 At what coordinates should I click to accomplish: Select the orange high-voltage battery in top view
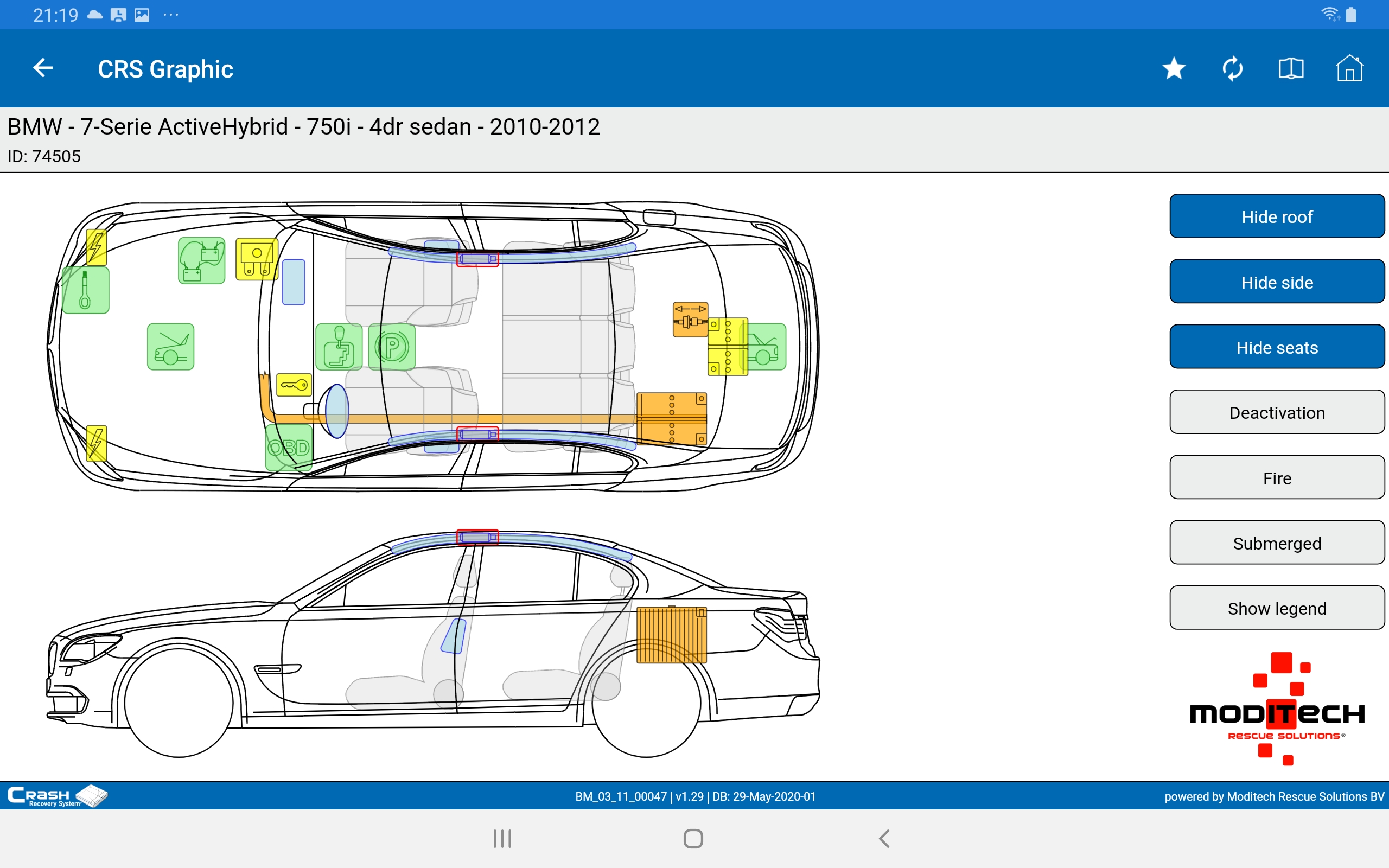[672, 419]
